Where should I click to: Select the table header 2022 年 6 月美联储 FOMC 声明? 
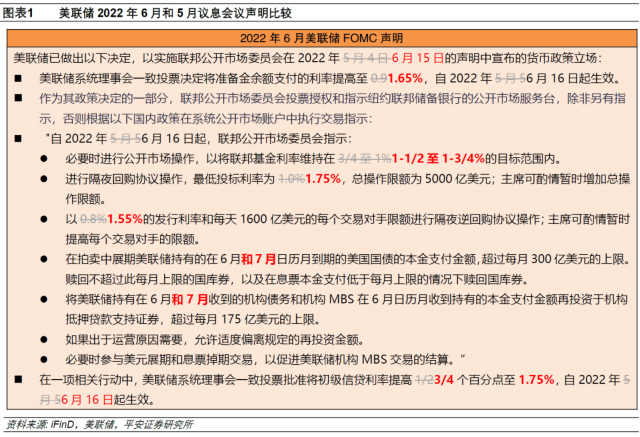click(x=319, y=37)
